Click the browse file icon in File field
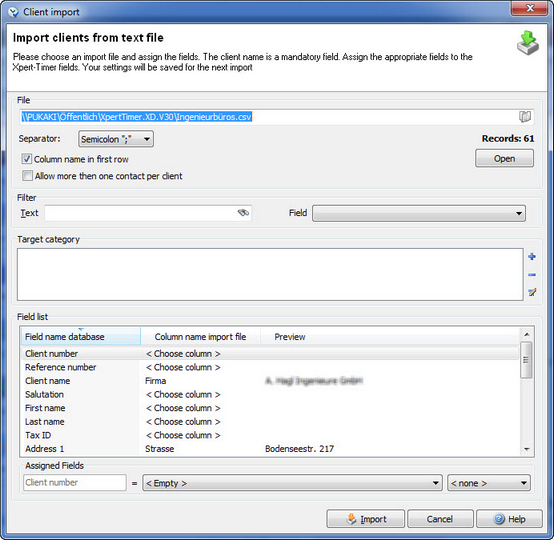Screen dimensions: 554x540 pyautogui.click(x=525, y=117)
